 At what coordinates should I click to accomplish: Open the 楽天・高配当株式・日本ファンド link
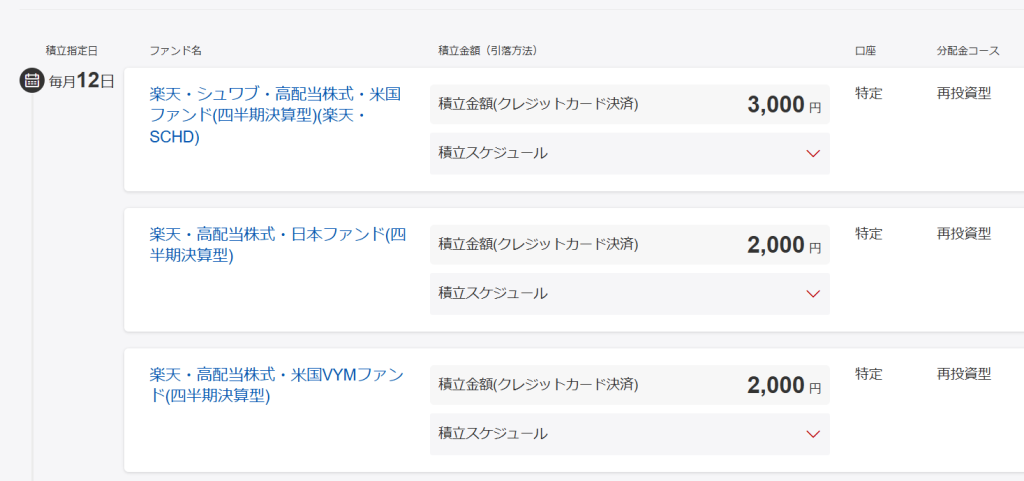[278, 245]
